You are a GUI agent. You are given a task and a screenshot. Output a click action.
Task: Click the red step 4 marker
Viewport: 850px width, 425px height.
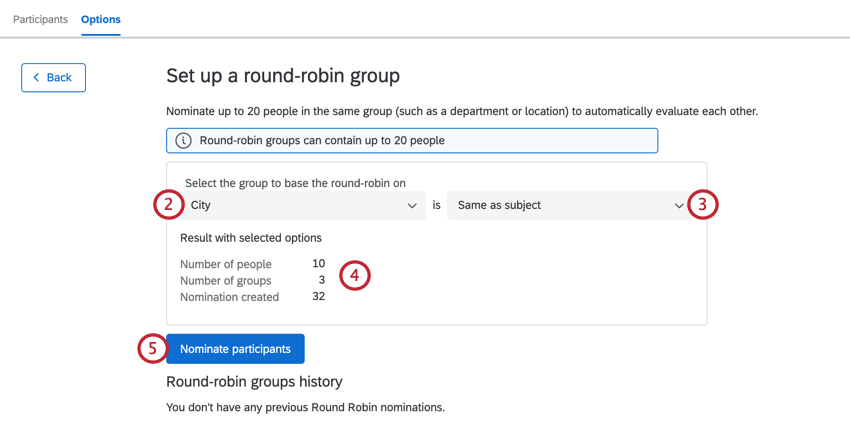pos(355,275)
